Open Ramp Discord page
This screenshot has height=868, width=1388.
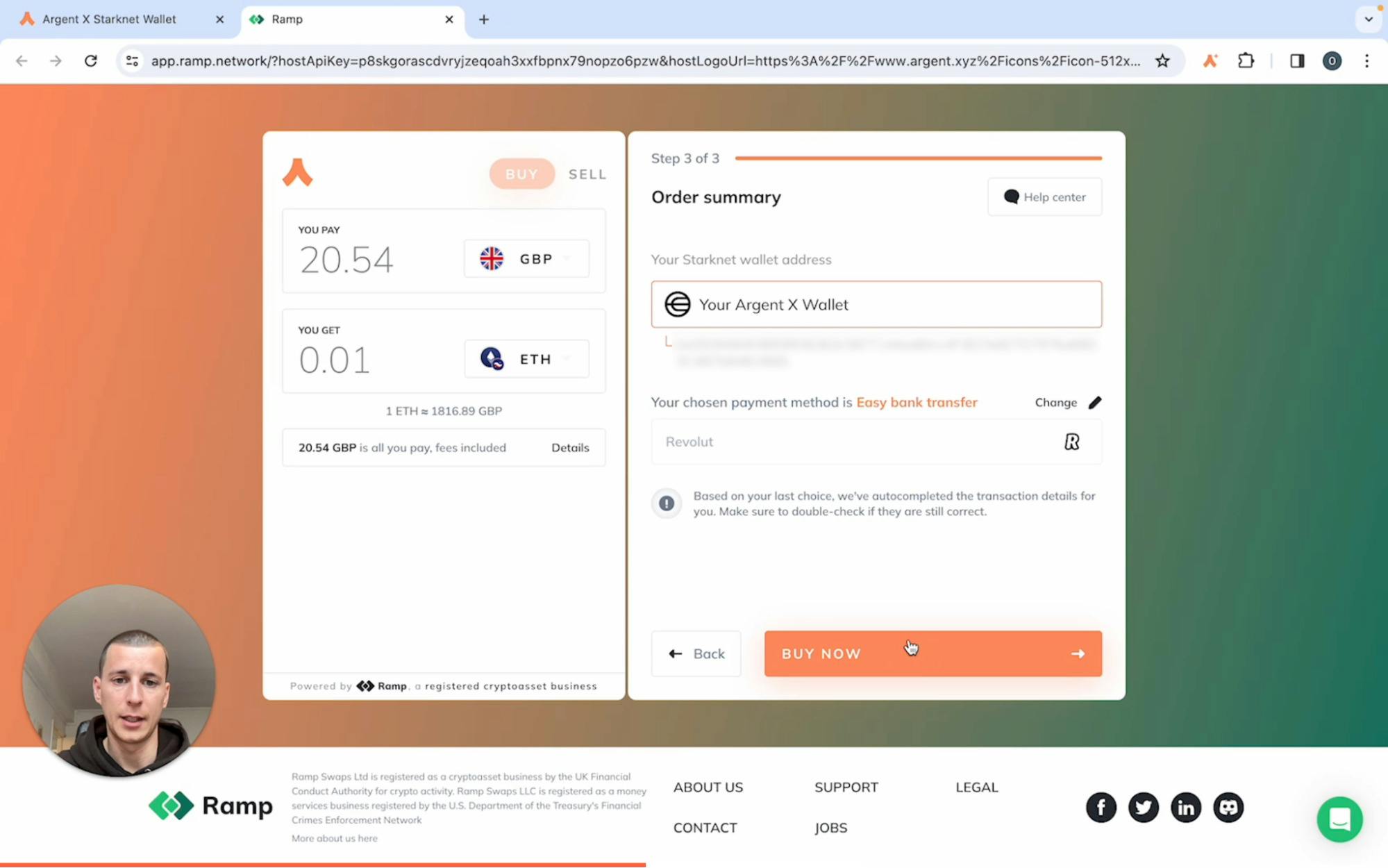(1228, 807)
